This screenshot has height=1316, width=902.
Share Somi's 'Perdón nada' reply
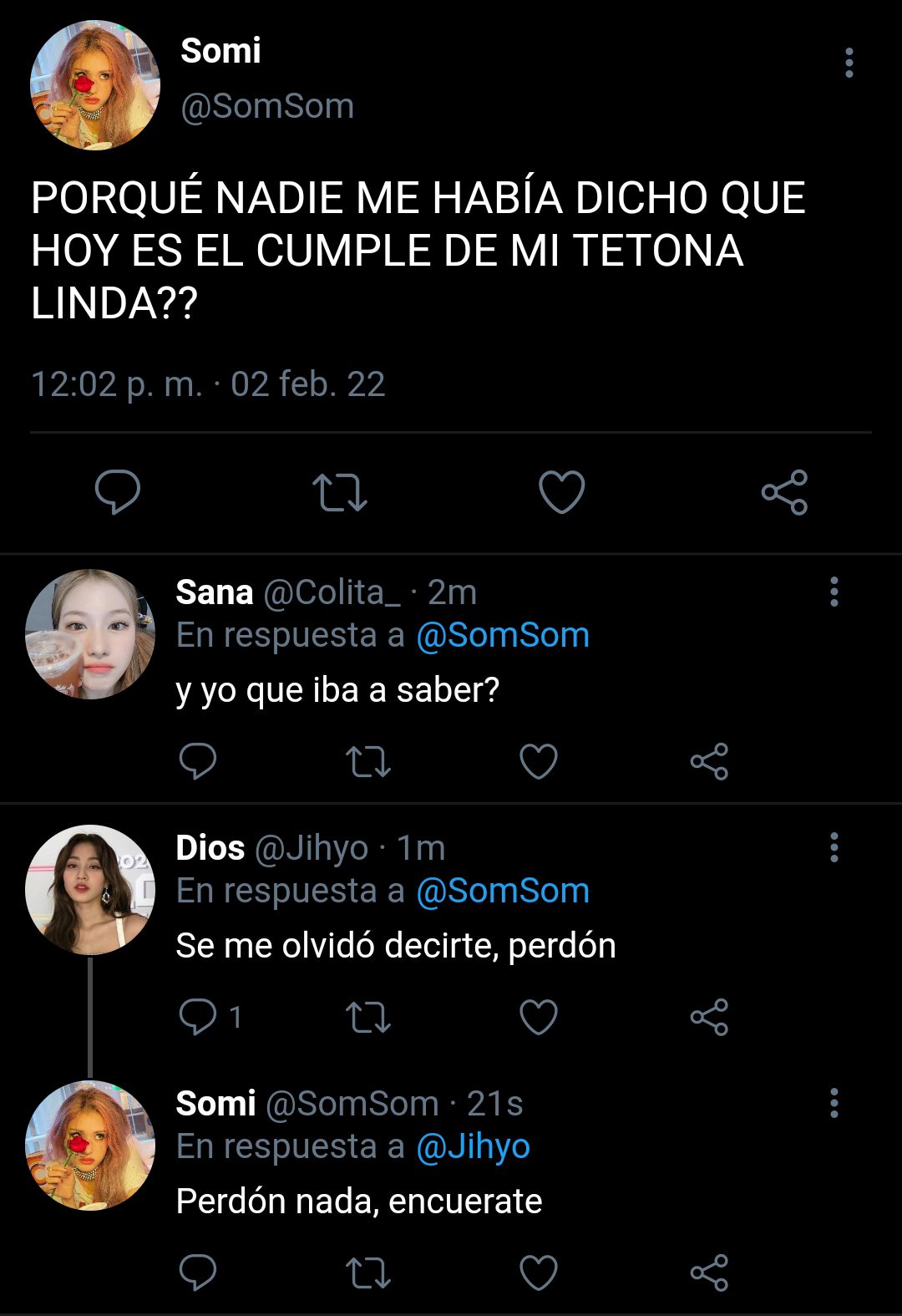coord(709,1273)
